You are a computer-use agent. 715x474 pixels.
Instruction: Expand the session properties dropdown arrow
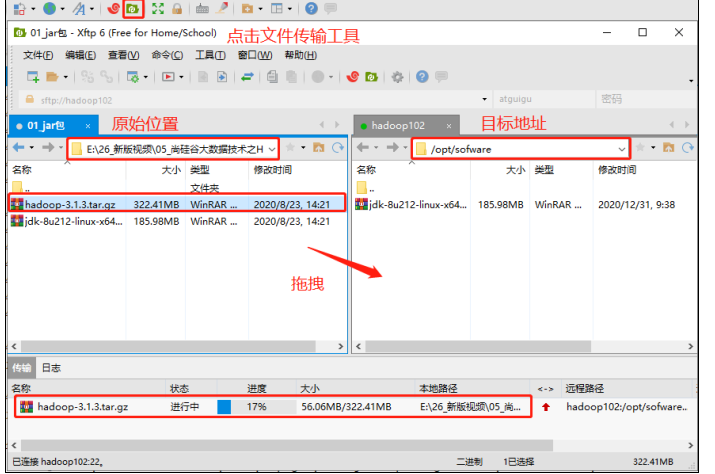tap(146, 77)
